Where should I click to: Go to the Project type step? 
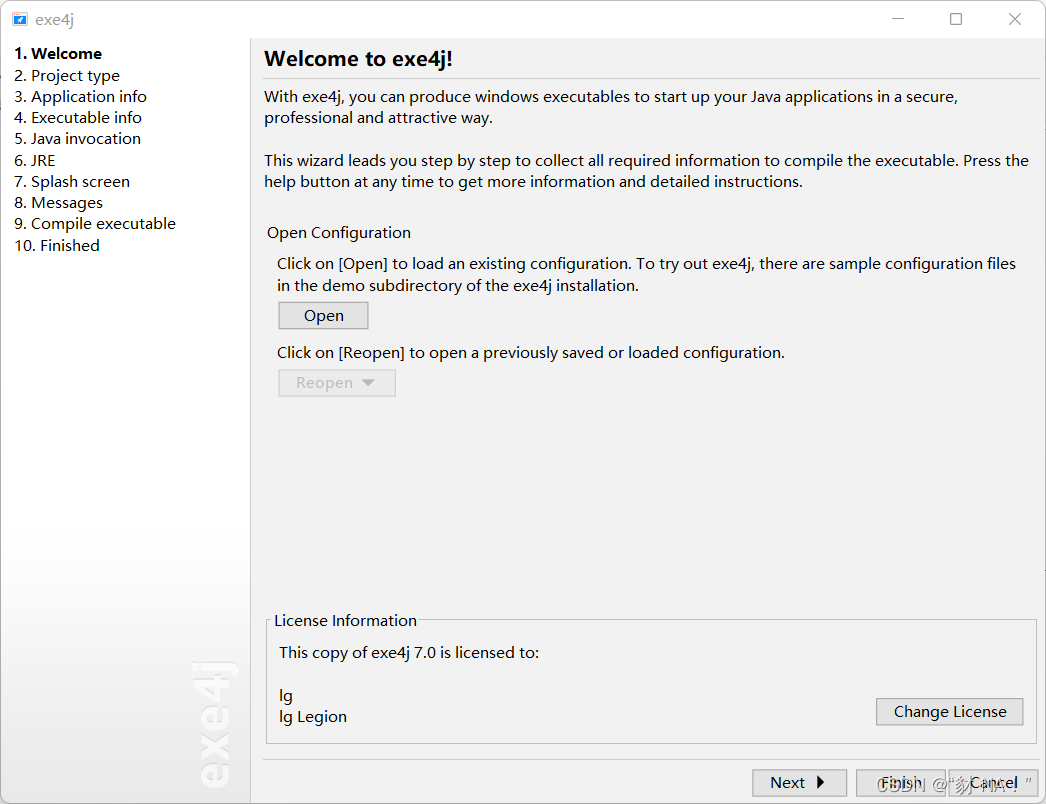67,75
